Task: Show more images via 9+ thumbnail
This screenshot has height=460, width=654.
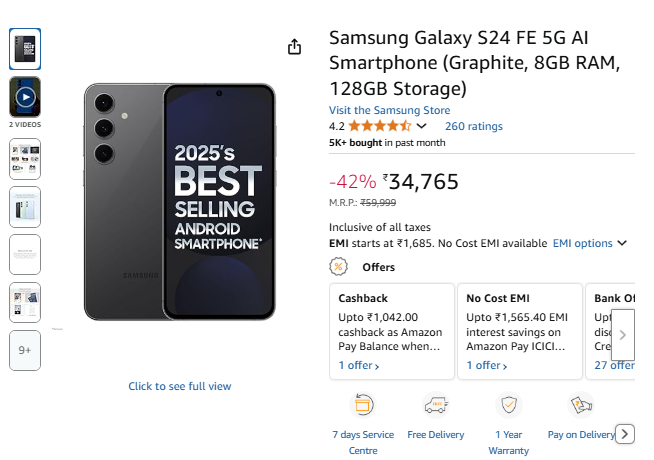Action: tap(25, 350)
